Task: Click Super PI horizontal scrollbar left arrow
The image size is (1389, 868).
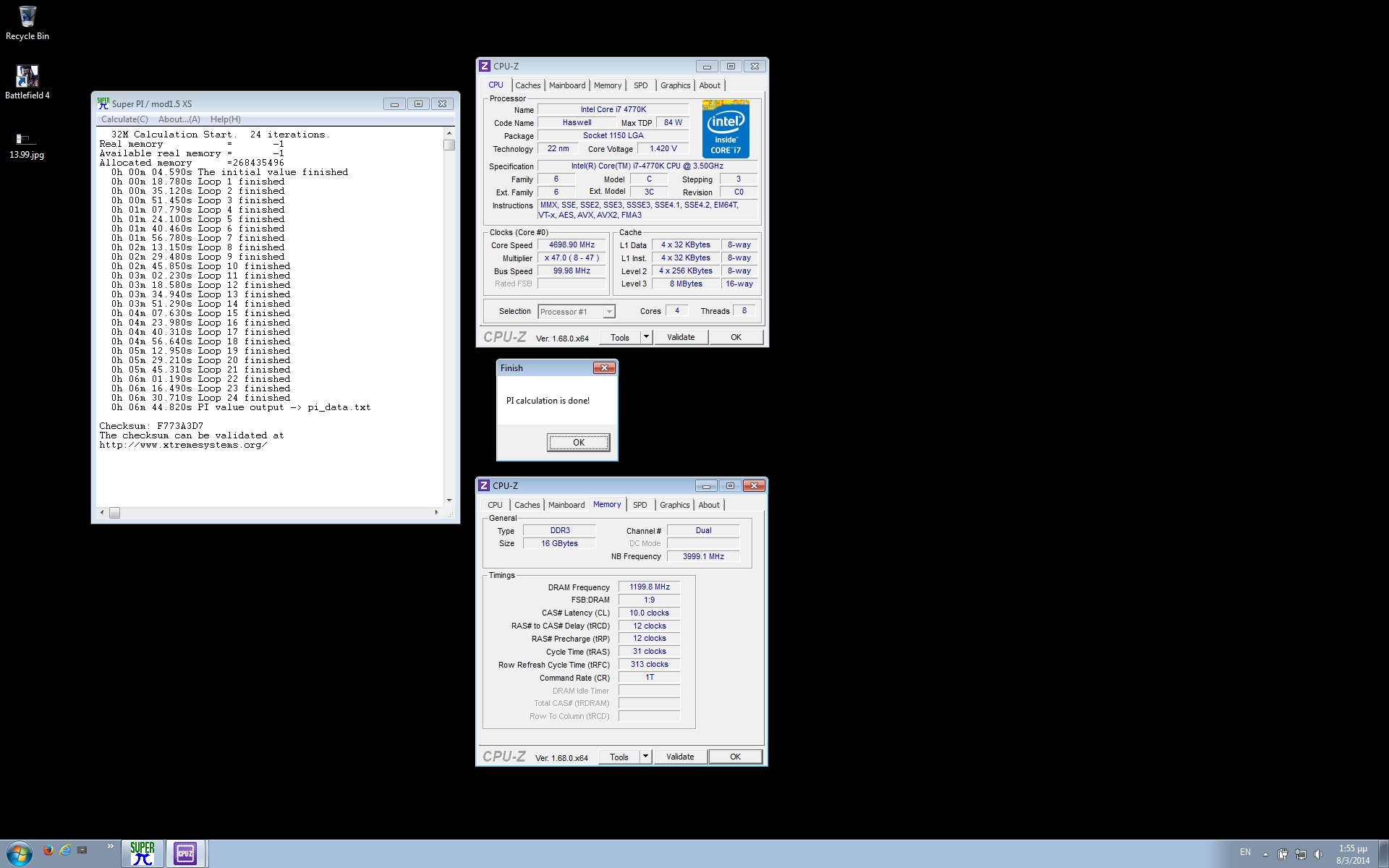Action: point(102,513)
